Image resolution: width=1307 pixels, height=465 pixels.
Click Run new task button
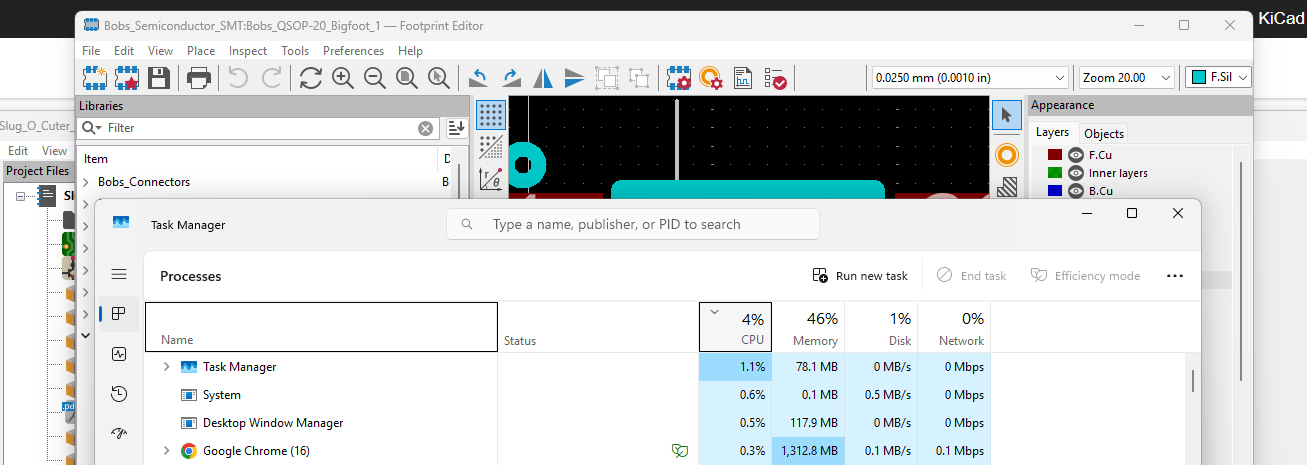(x=860, y=276)
